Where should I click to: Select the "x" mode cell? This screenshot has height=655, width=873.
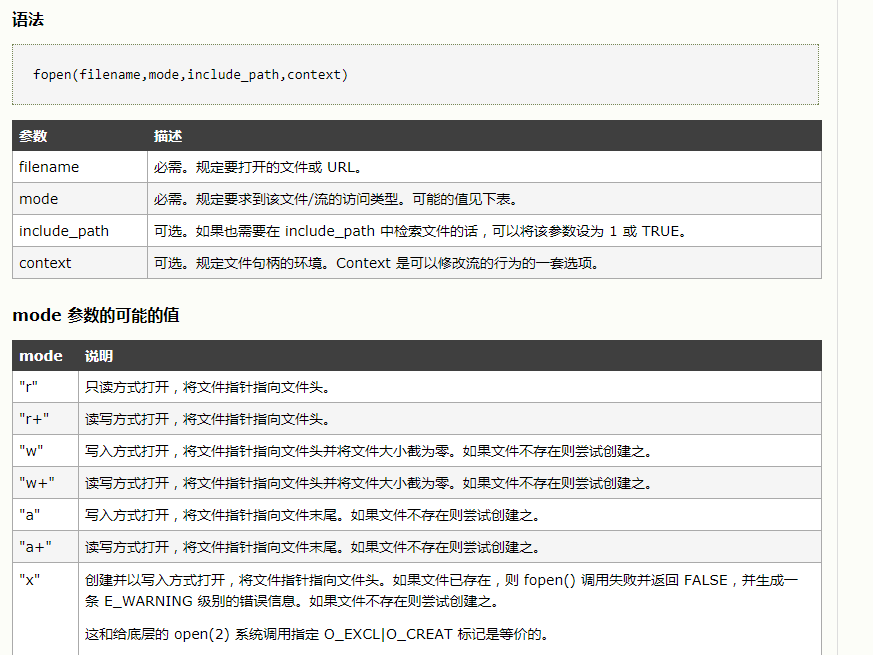(x=29, y=579)
